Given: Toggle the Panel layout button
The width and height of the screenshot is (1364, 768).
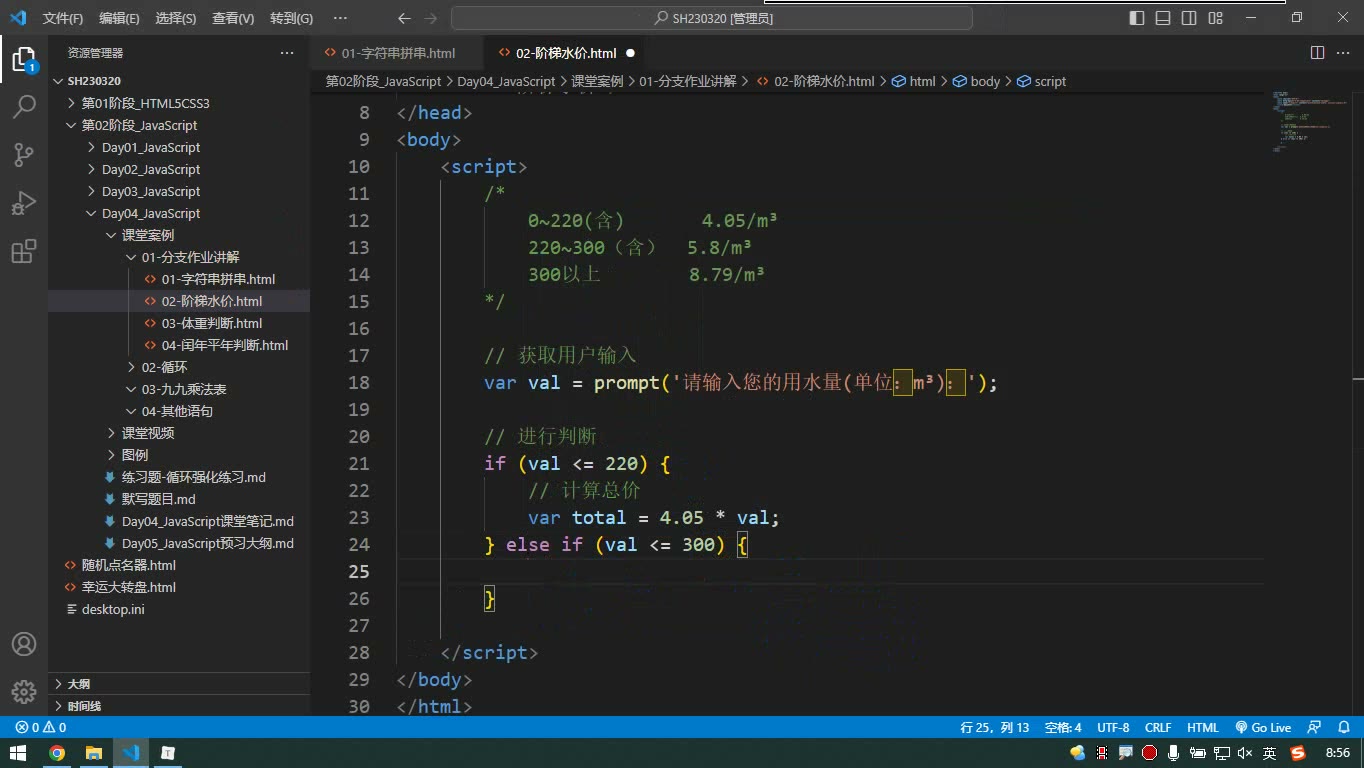Looking at the screenshot, I should 1163,18.
